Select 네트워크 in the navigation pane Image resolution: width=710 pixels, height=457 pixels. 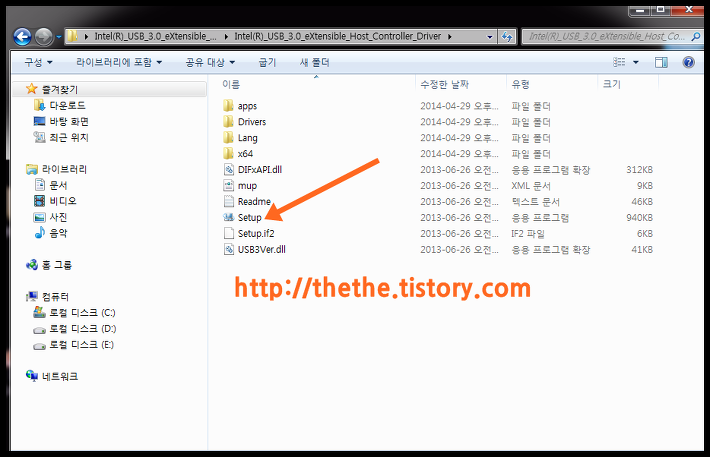pyautogui.click(x=60, y=376)
